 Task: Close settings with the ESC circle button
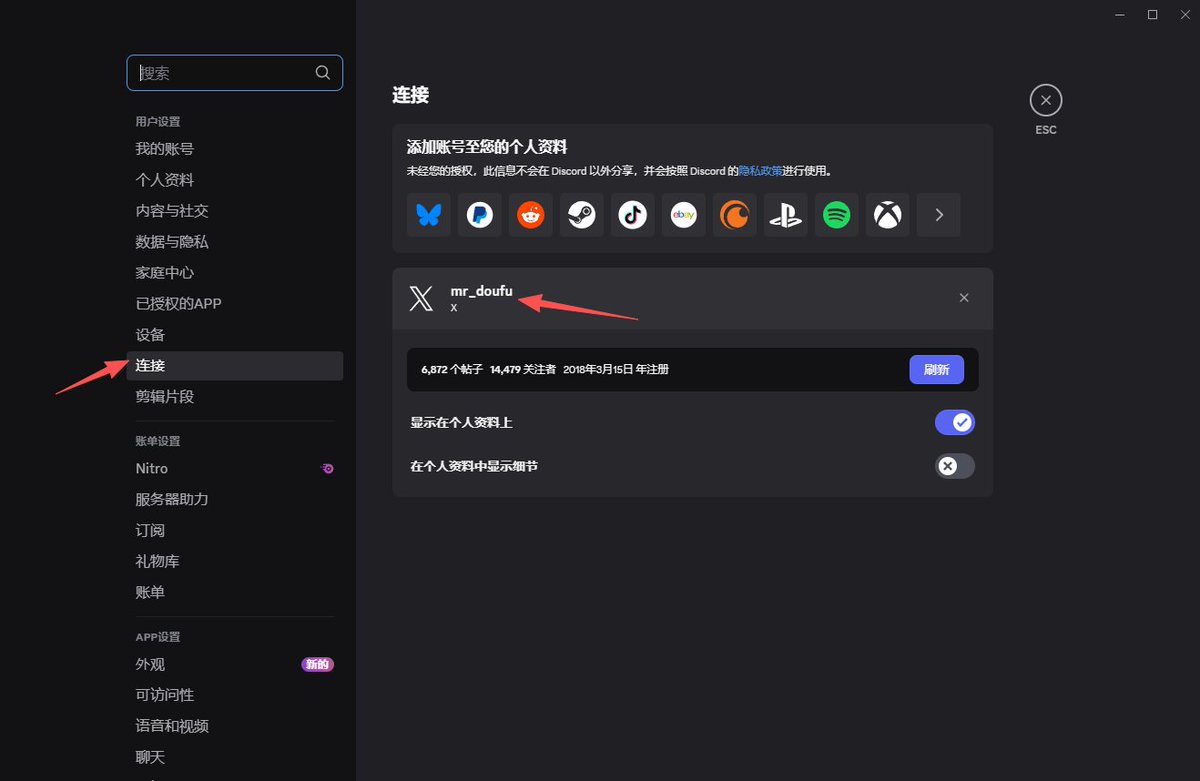[1046, 100]
